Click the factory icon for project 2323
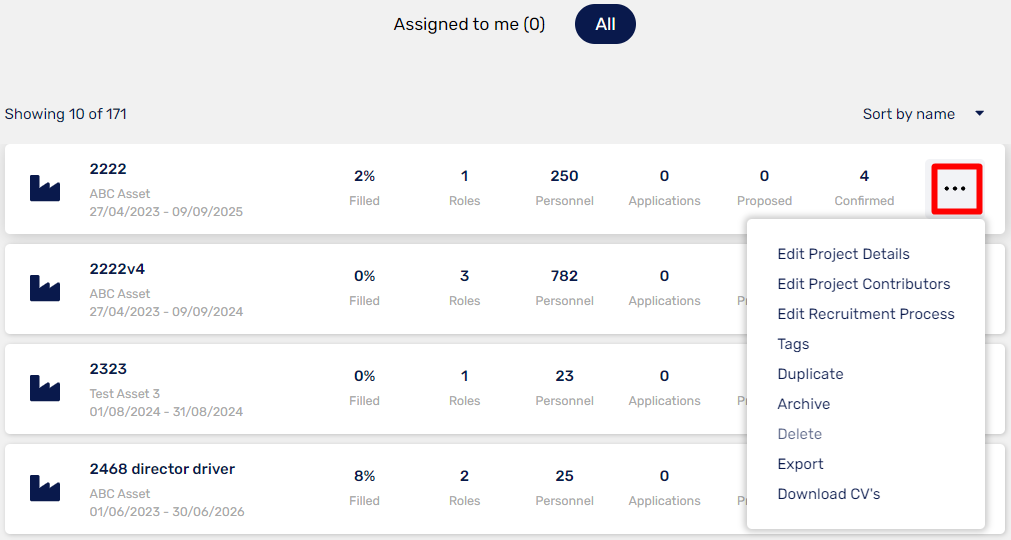The image size is (1011, 540). click(45, 388)
